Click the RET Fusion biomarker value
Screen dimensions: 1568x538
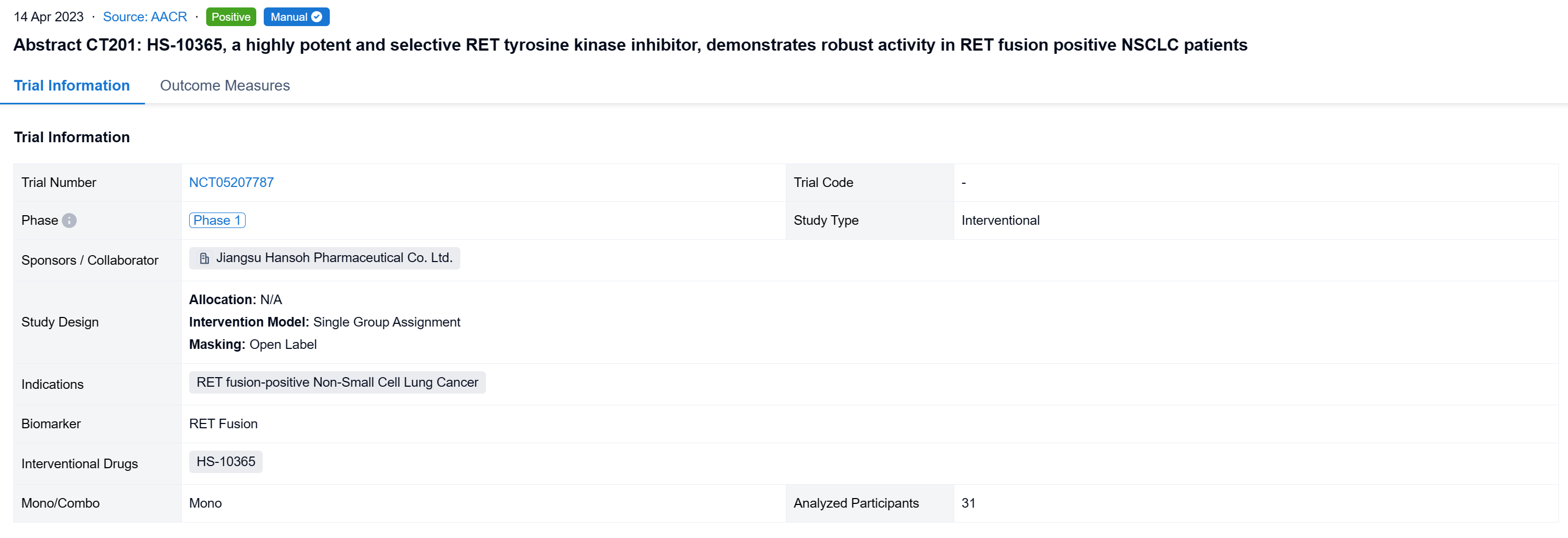pos(223,423)
